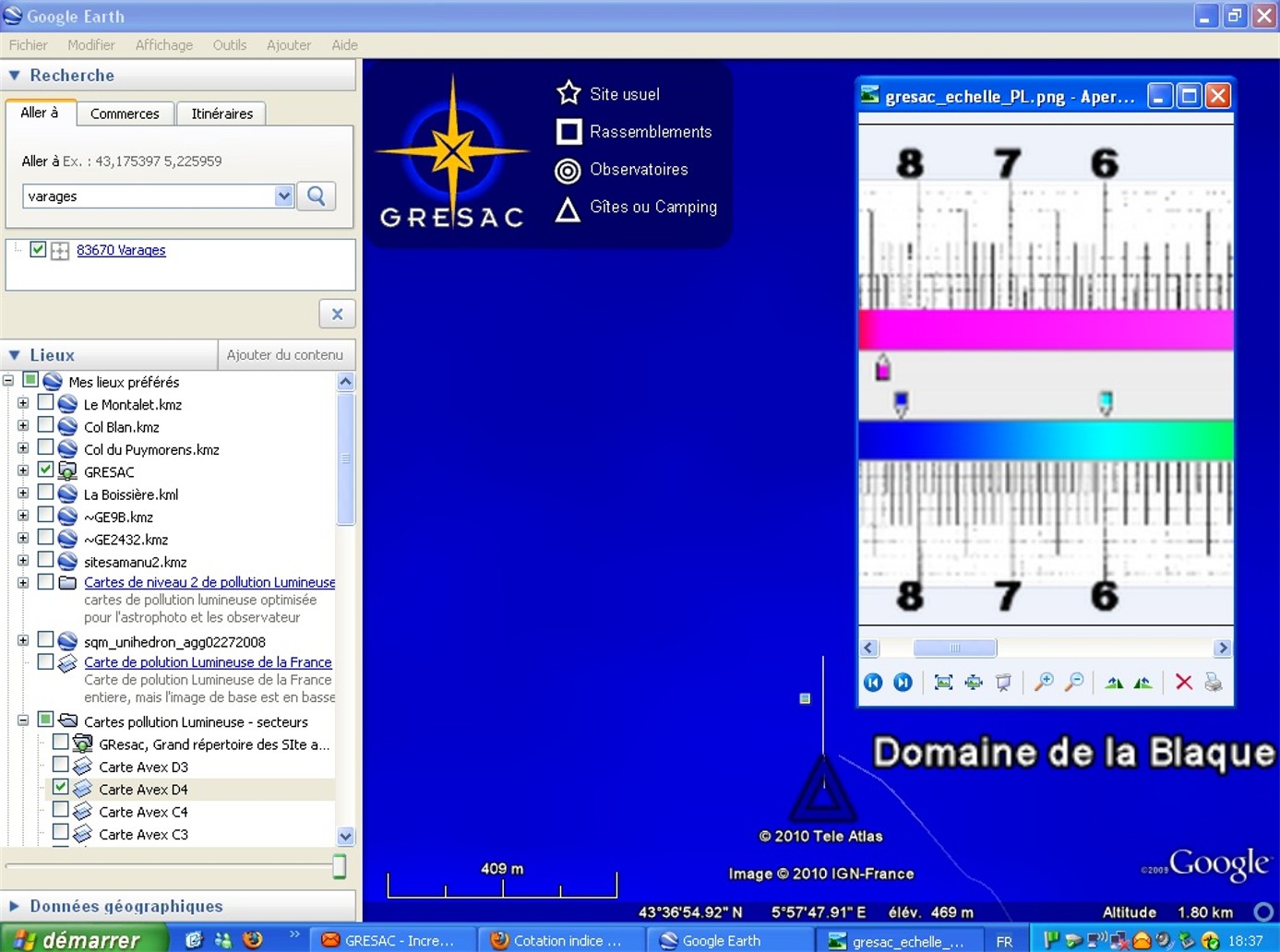This screenshot has width=1280, height=952.
Task: Open the search history dropdown arrow
Action: pos(284,196)
